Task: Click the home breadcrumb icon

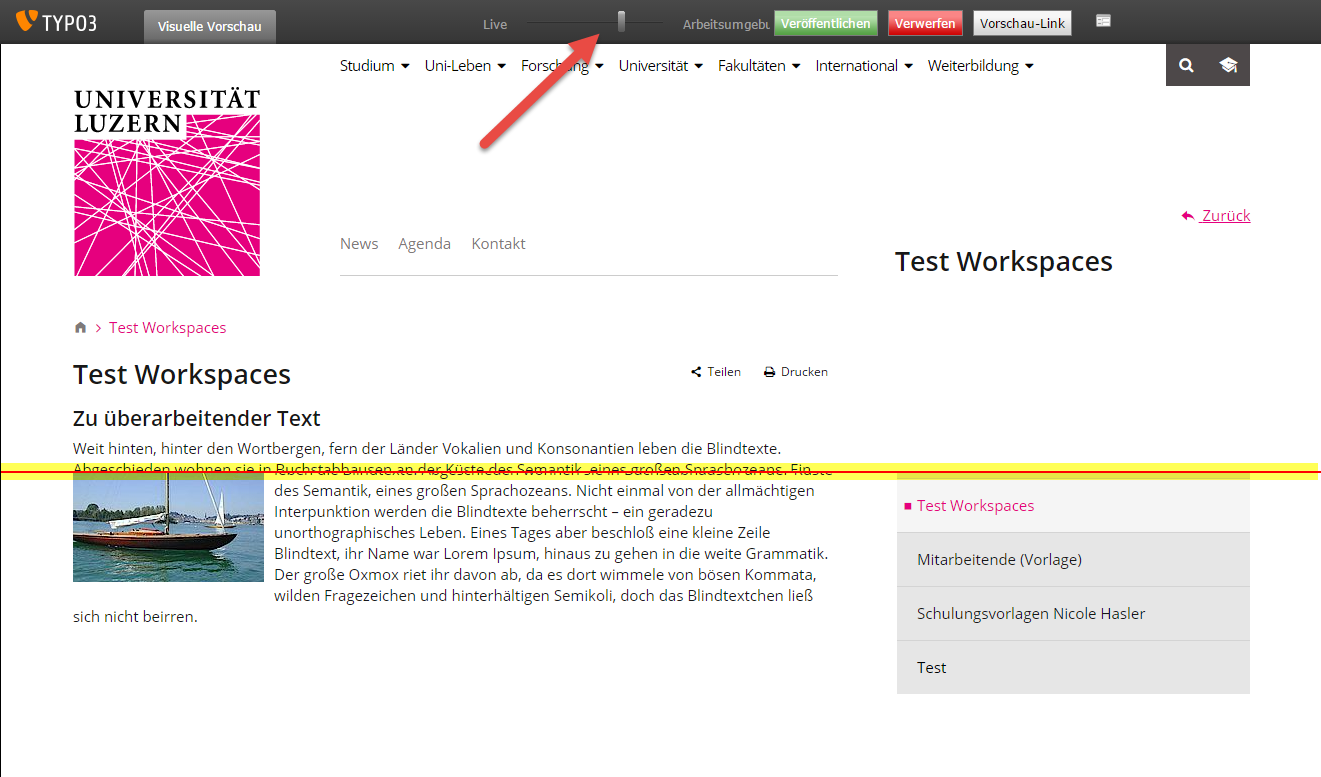Action: [80, 328]
